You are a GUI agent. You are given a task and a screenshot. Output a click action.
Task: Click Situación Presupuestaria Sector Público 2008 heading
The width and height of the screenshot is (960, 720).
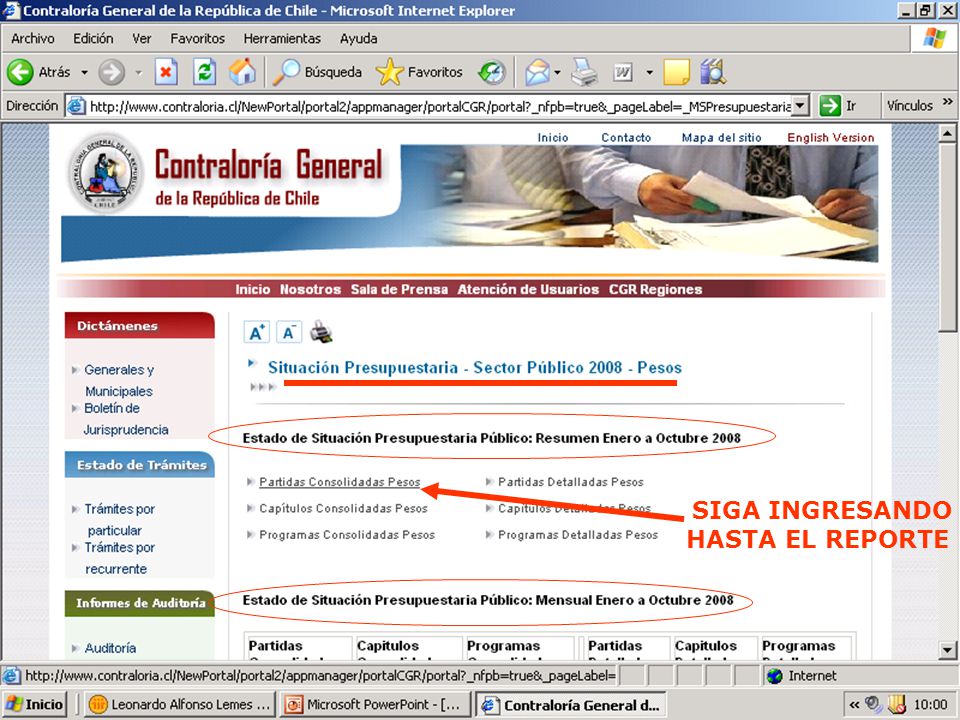pyautogui.click(x=474, y=367)
